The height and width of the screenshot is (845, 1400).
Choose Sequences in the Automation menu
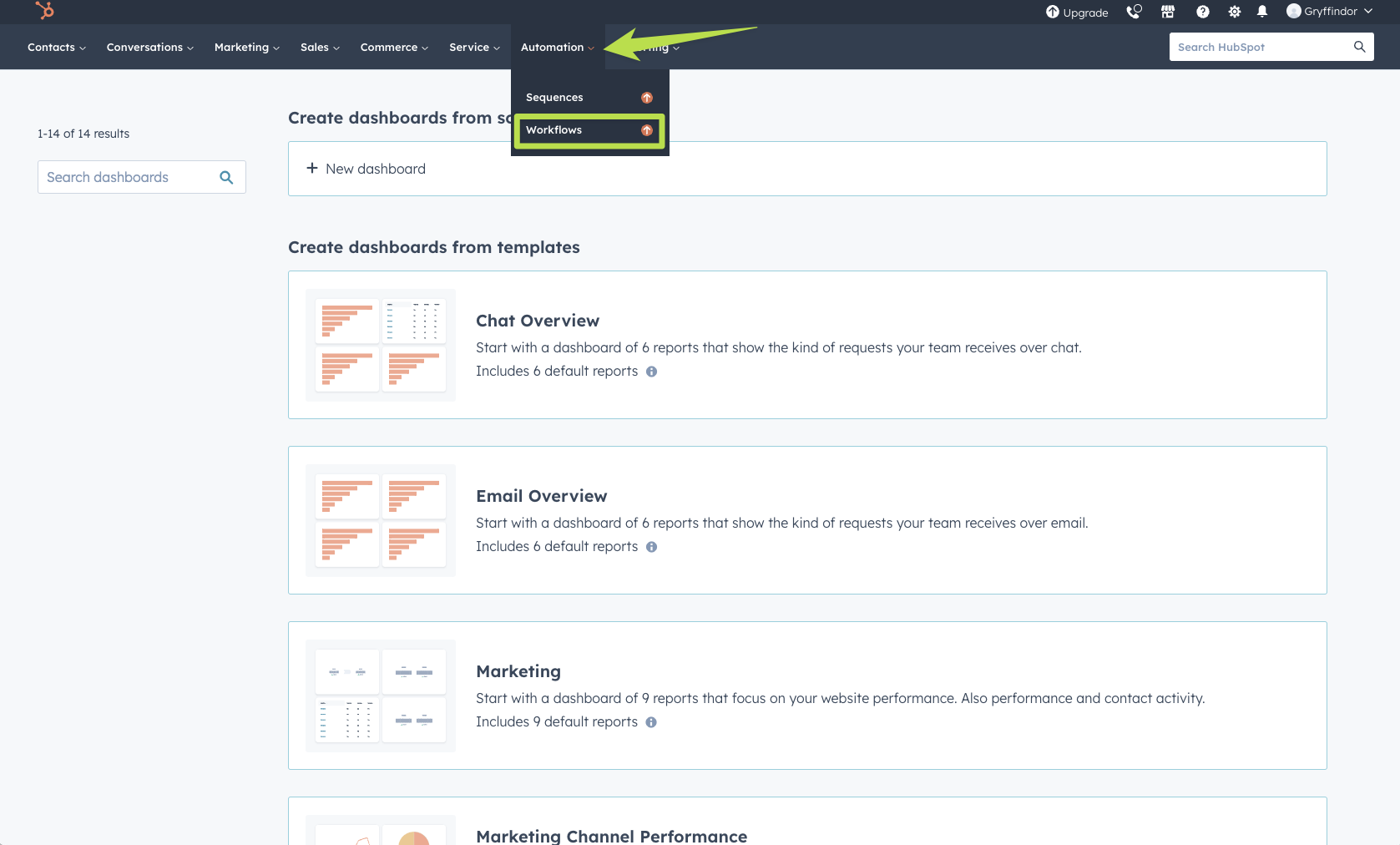point(554,98)
